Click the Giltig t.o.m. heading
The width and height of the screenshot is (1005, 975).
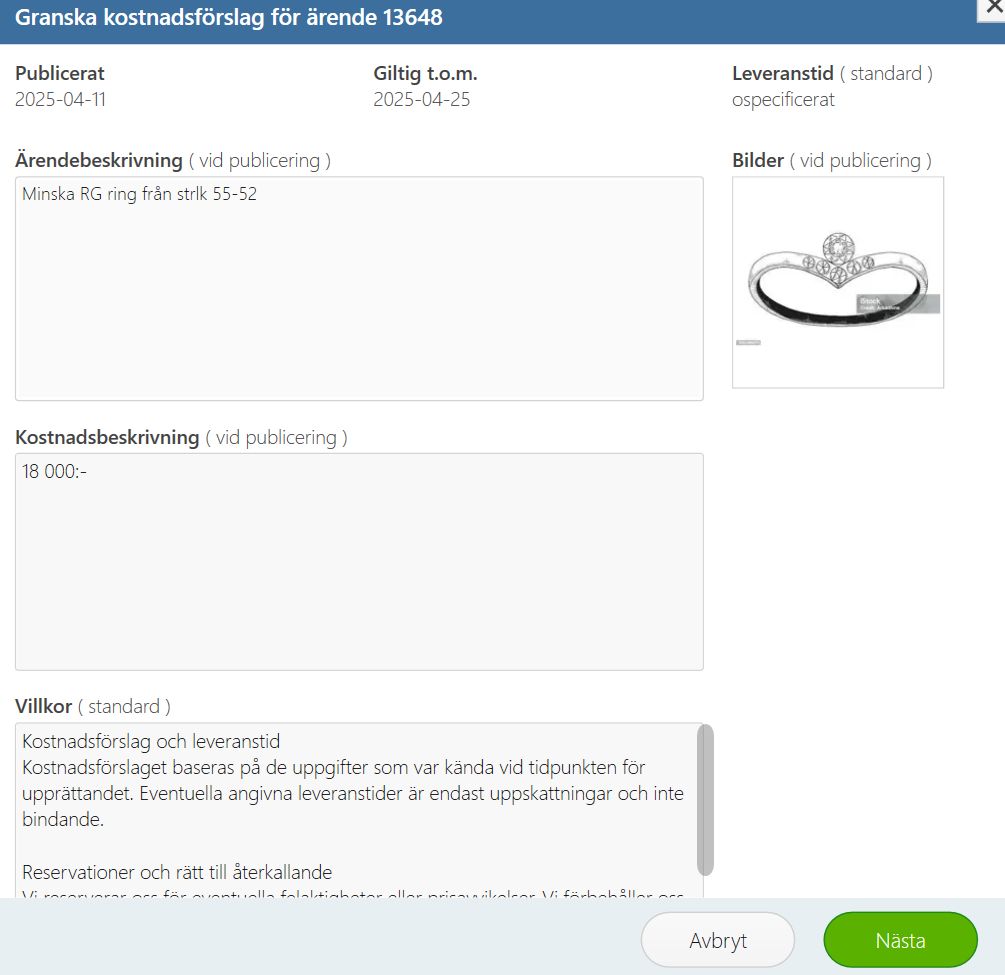click(x=426, y=73)
